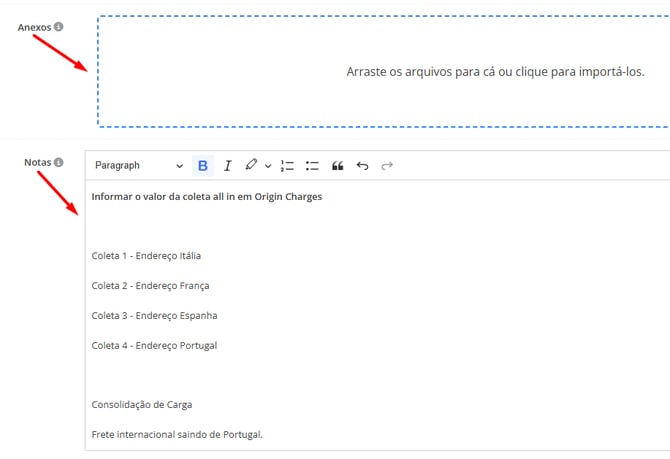Click the attachment upload drop zone
This screenshot has height=459, width=670.
pyautogui.click(x=385, y=72)
